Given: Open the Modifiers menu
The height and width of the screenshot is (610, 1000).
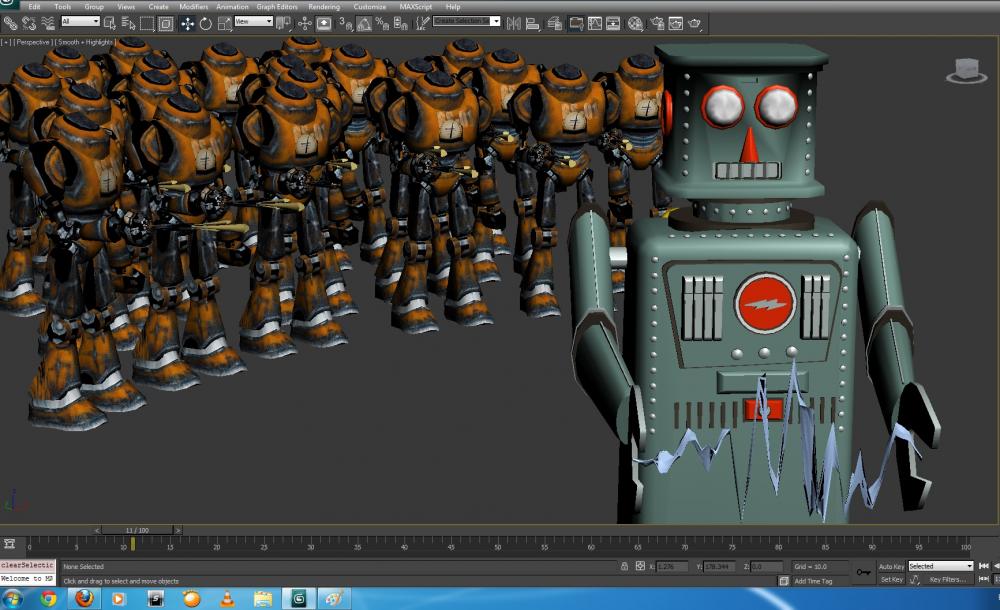Looking at the screenshot, I should tap(193, 6).
